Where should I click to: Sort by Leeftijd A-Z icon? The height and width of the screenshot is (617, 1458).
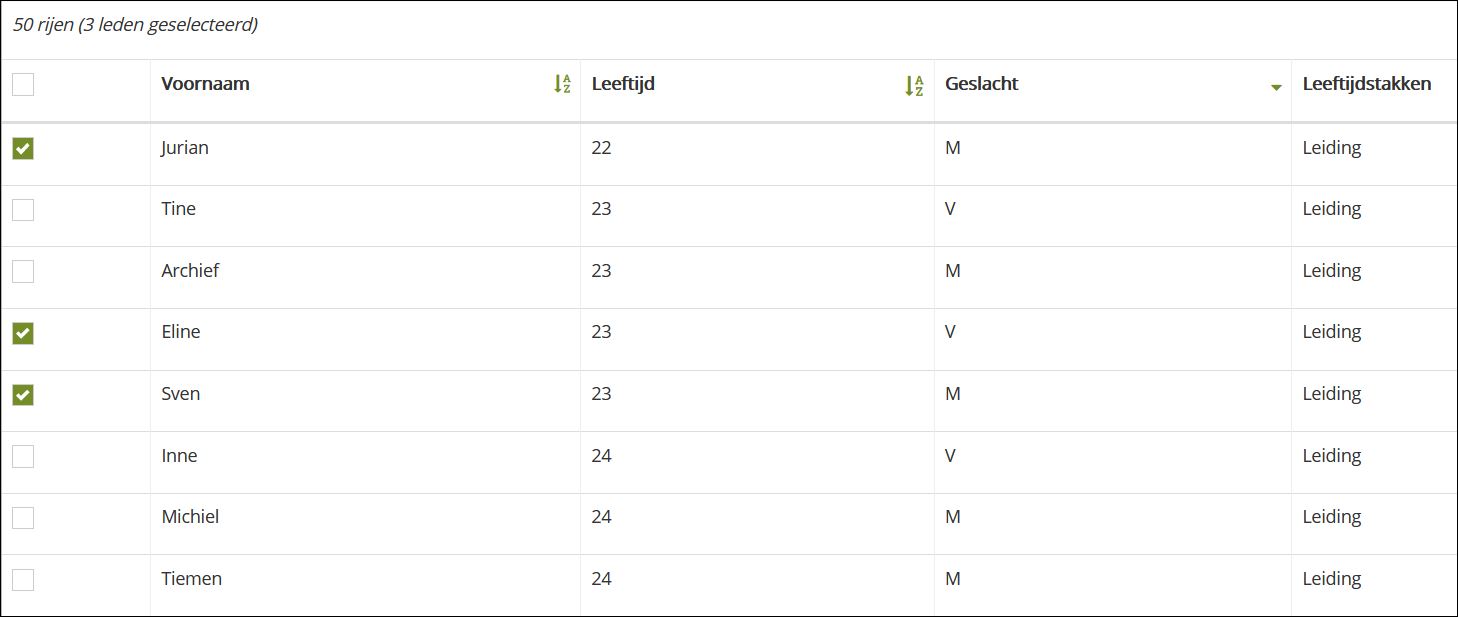[x=914, y=86]
